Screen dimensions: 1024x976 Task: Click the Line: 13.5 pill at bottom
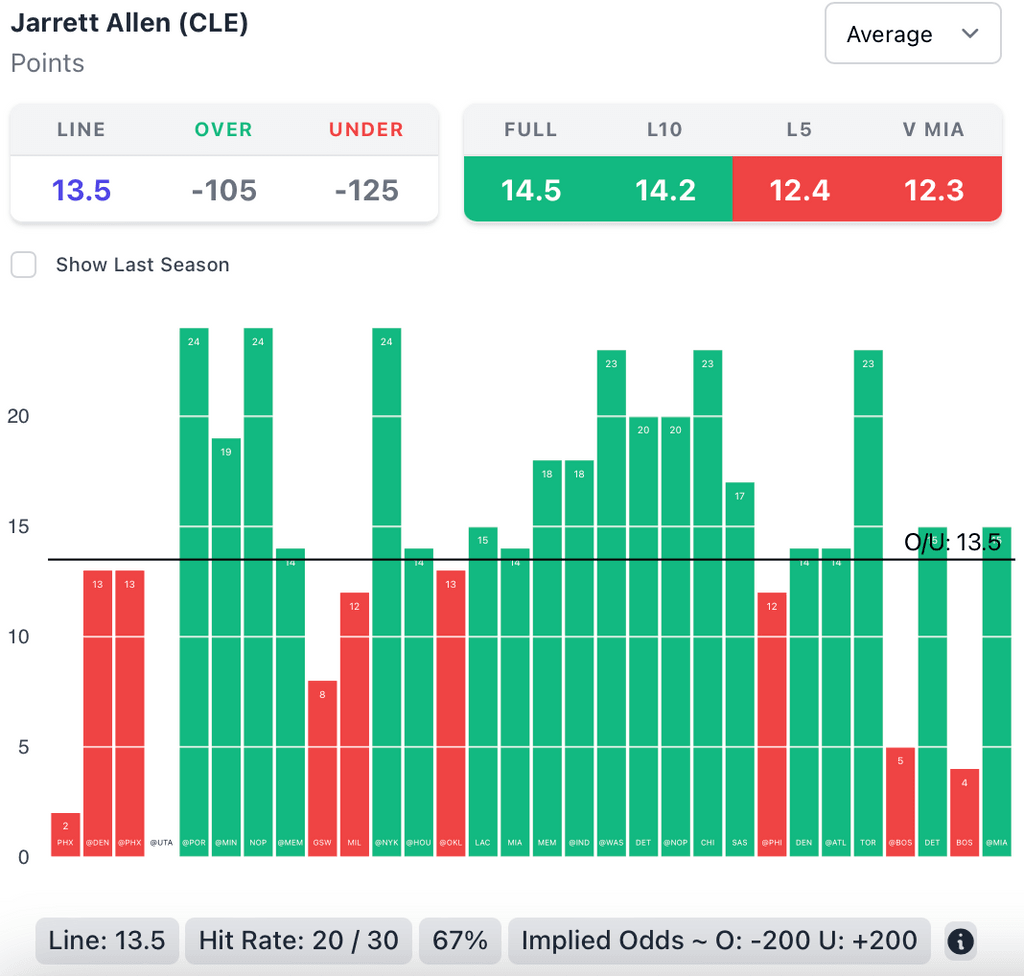(107, 941)
